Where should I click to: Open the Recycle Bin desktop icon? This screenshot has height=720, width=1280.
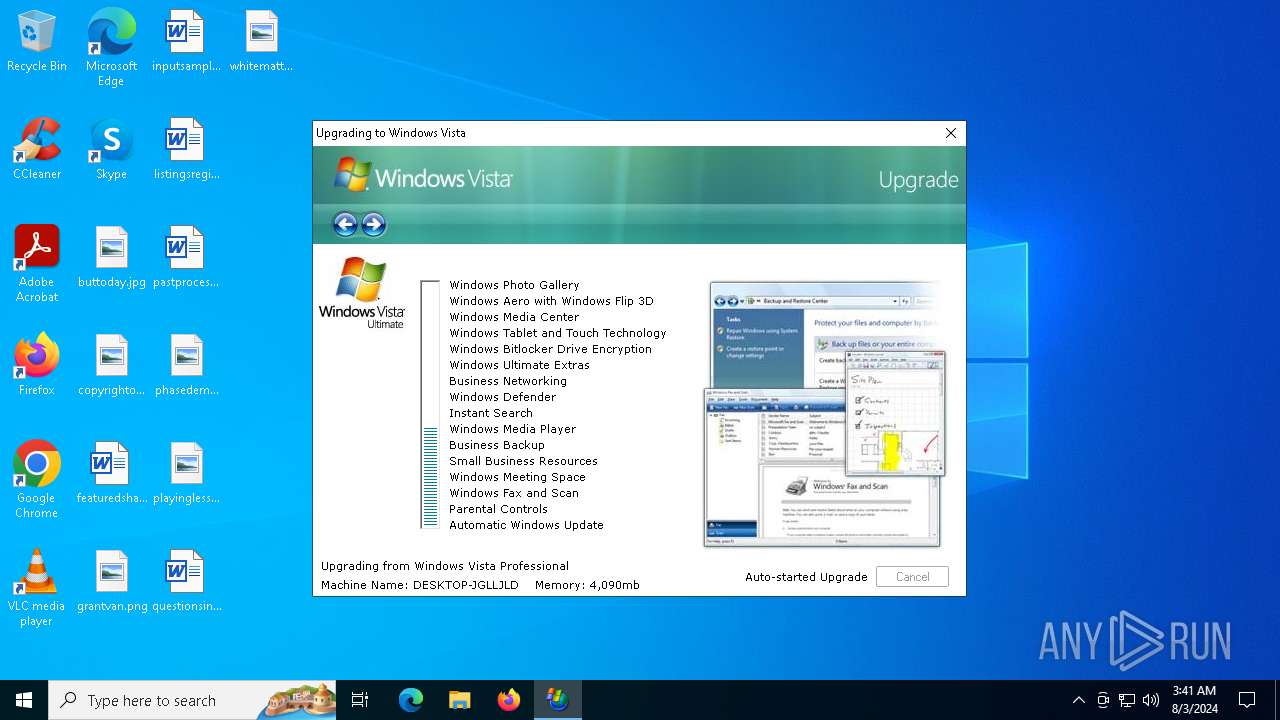point(37,41)
